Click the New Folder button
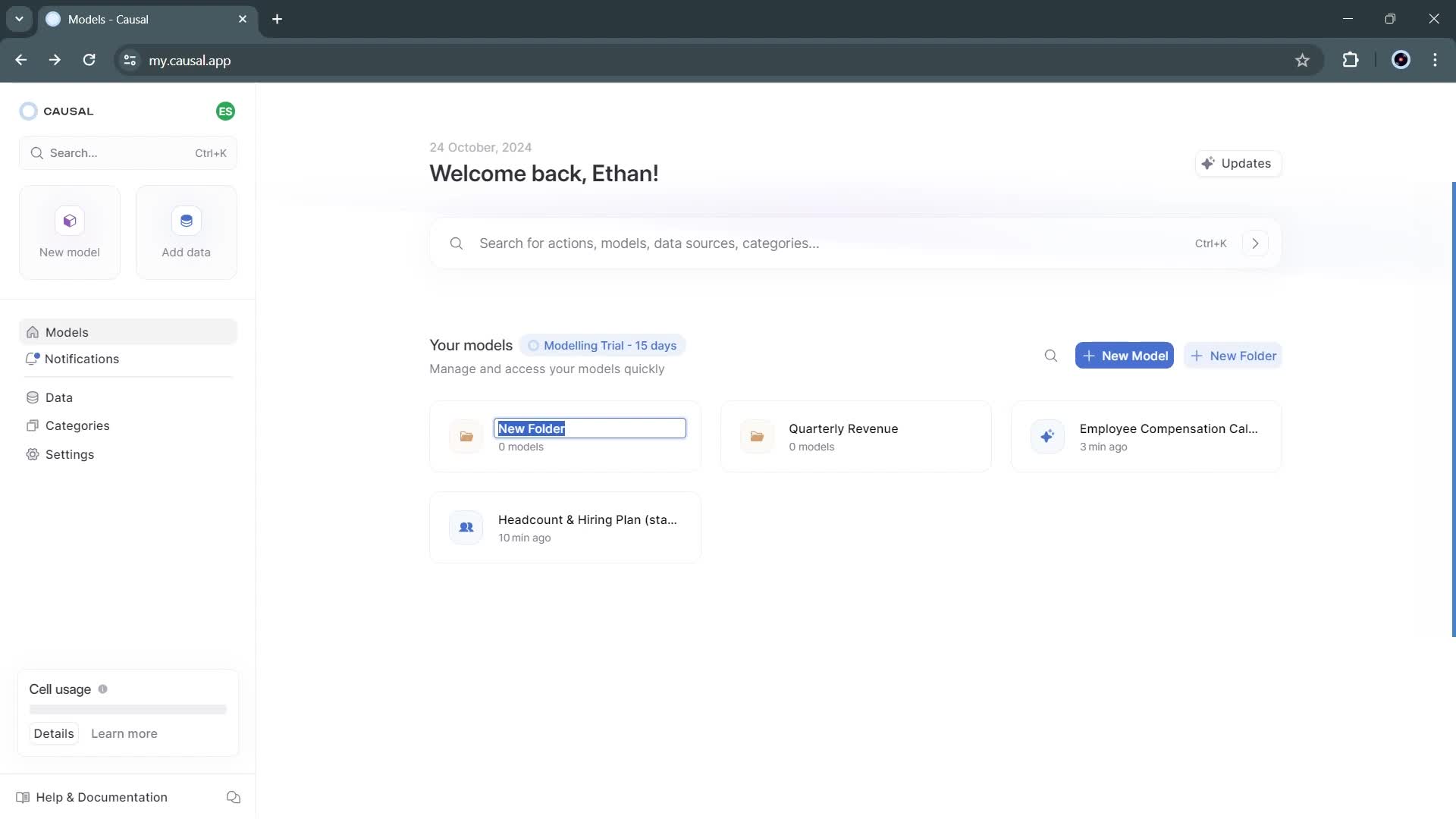 coord(1233,355)
